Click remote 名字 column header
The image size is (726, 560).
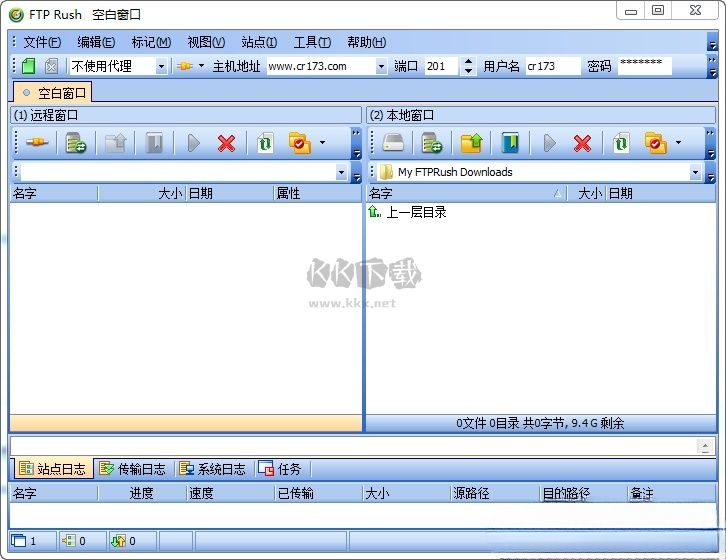54,193
